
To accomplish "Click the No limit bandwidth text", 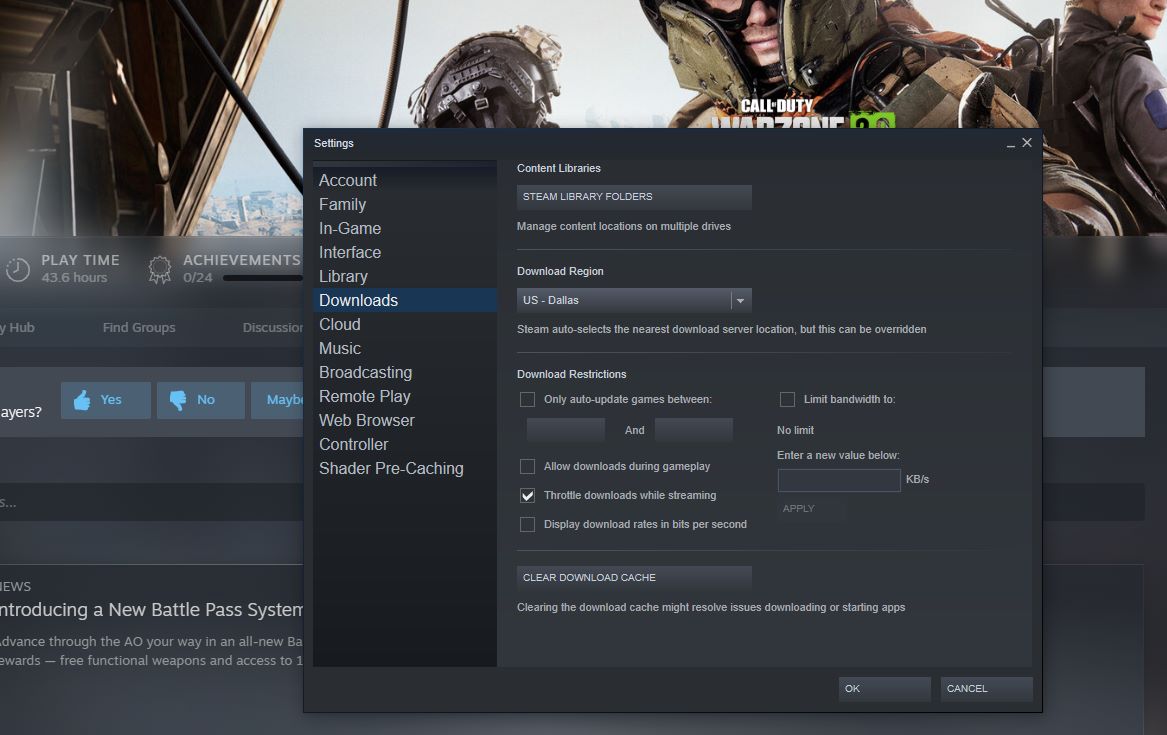I will (x=796, y=431).
